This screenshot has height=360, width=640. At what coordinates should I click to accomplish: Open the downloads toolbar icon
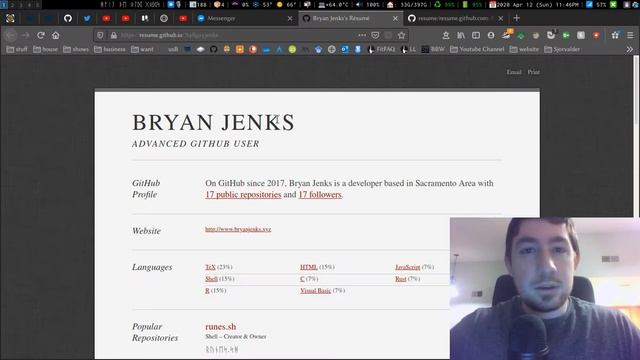446,36
